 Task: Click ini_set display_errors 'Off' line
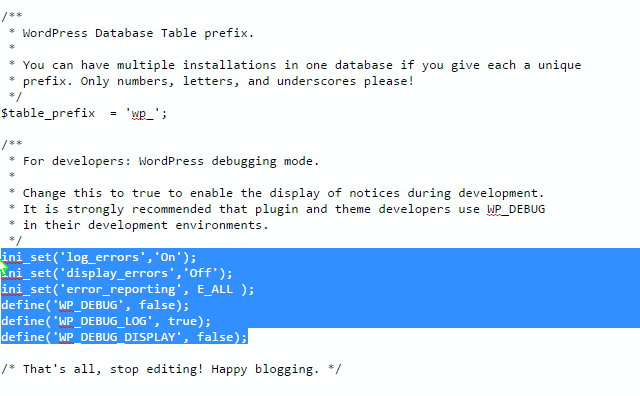(117, 273)
